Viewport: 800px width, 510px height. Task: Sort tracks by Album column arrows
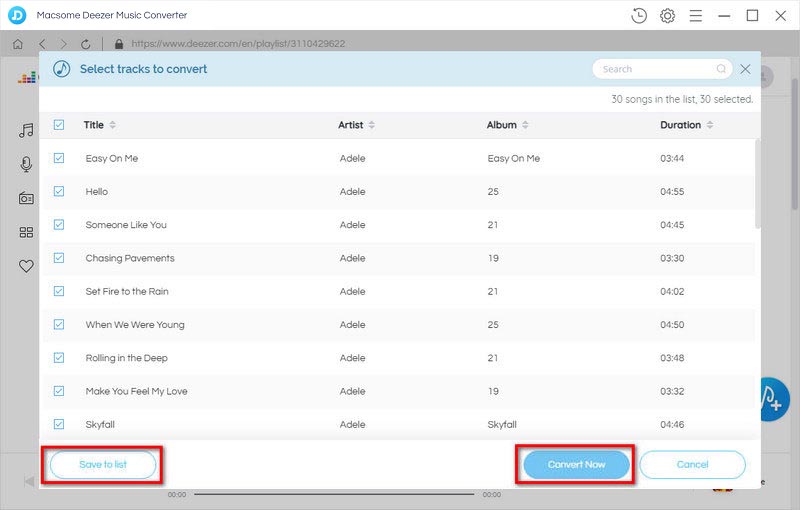[525, 125]
